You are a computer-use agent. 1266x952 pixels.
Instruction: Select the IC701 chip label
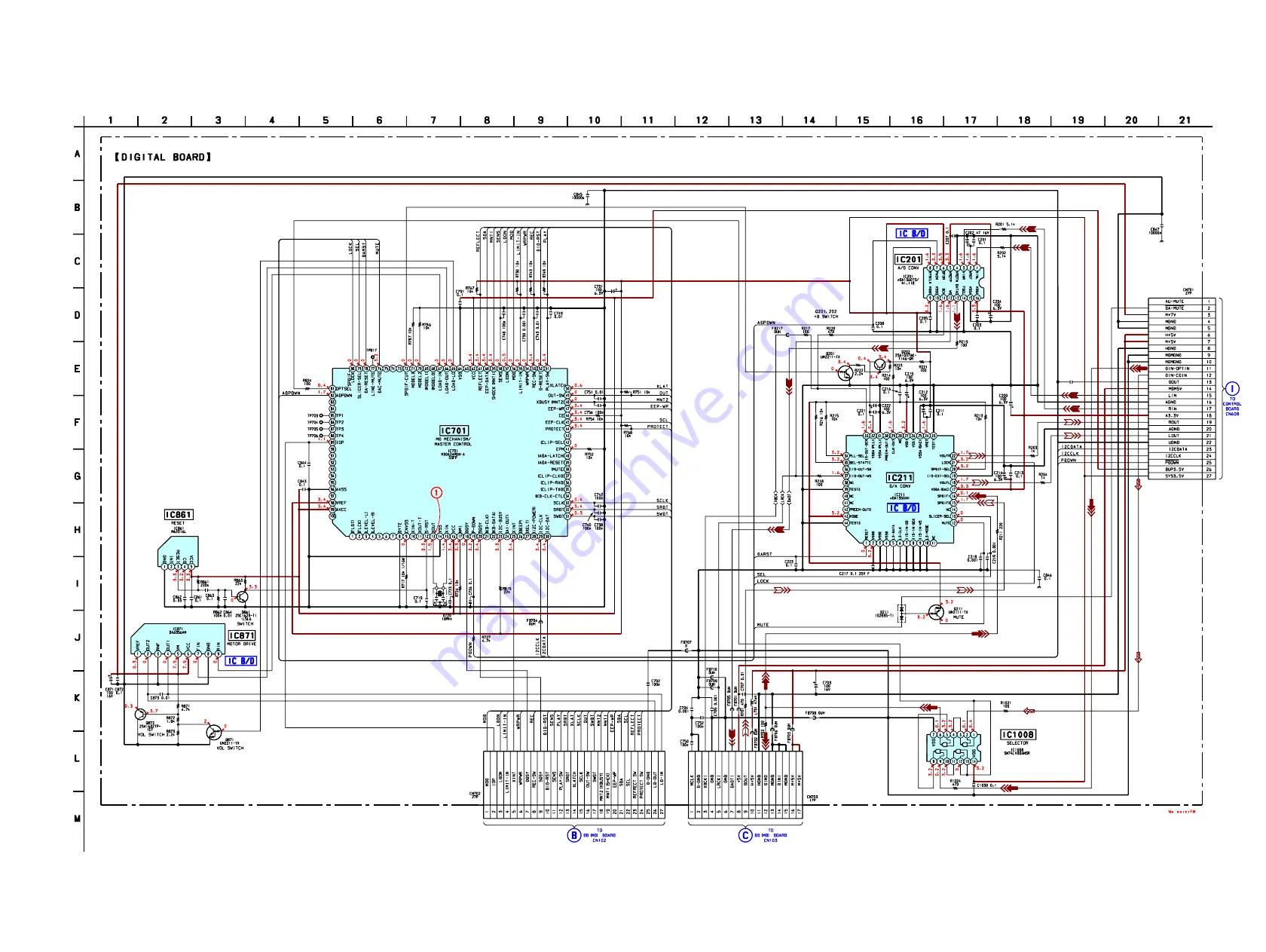point(454,430)
